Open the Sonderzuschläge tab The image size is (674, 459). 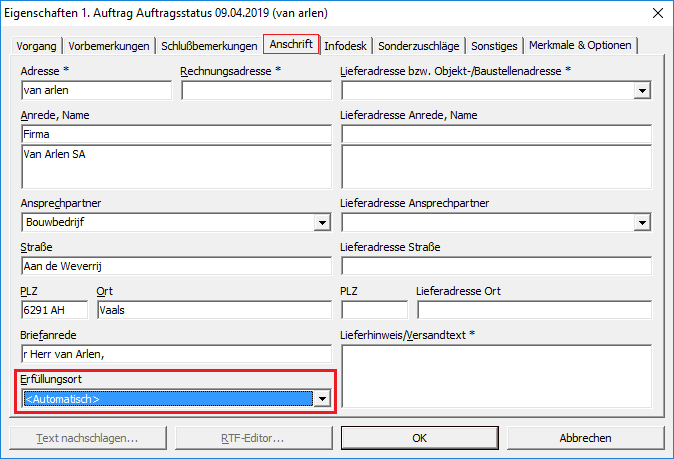pos(419,46)
